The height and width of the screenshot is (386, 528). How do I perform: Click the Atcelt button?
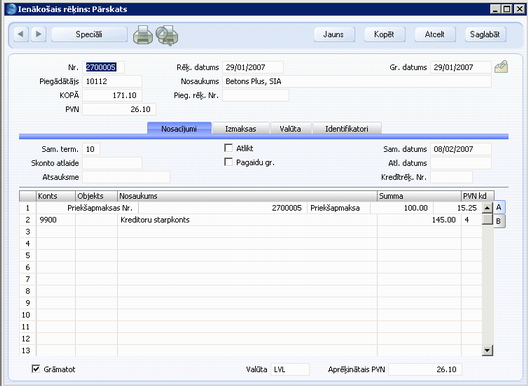(435, 34)
